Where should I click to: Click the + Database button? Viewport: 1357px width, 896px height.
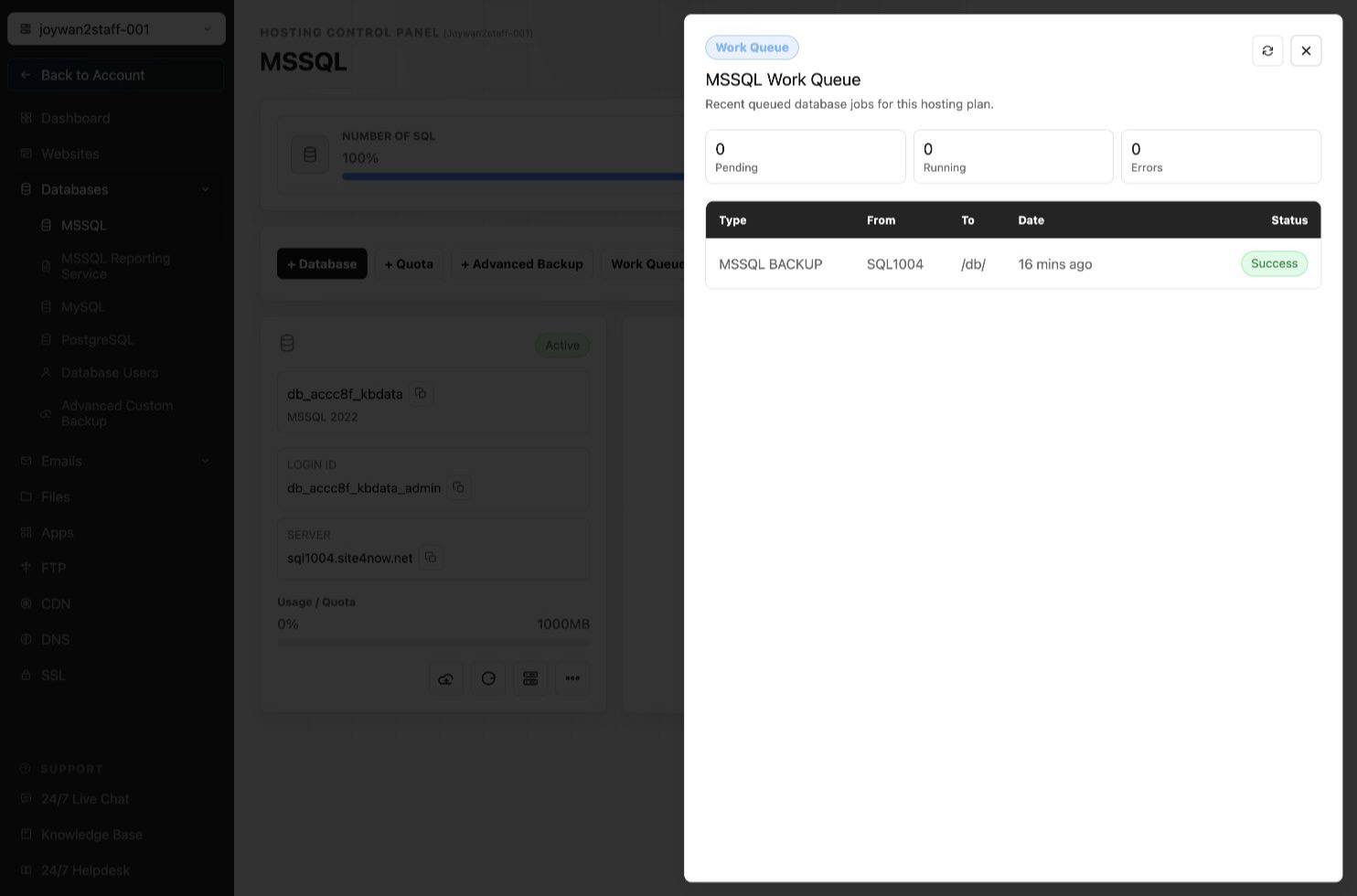322,263
